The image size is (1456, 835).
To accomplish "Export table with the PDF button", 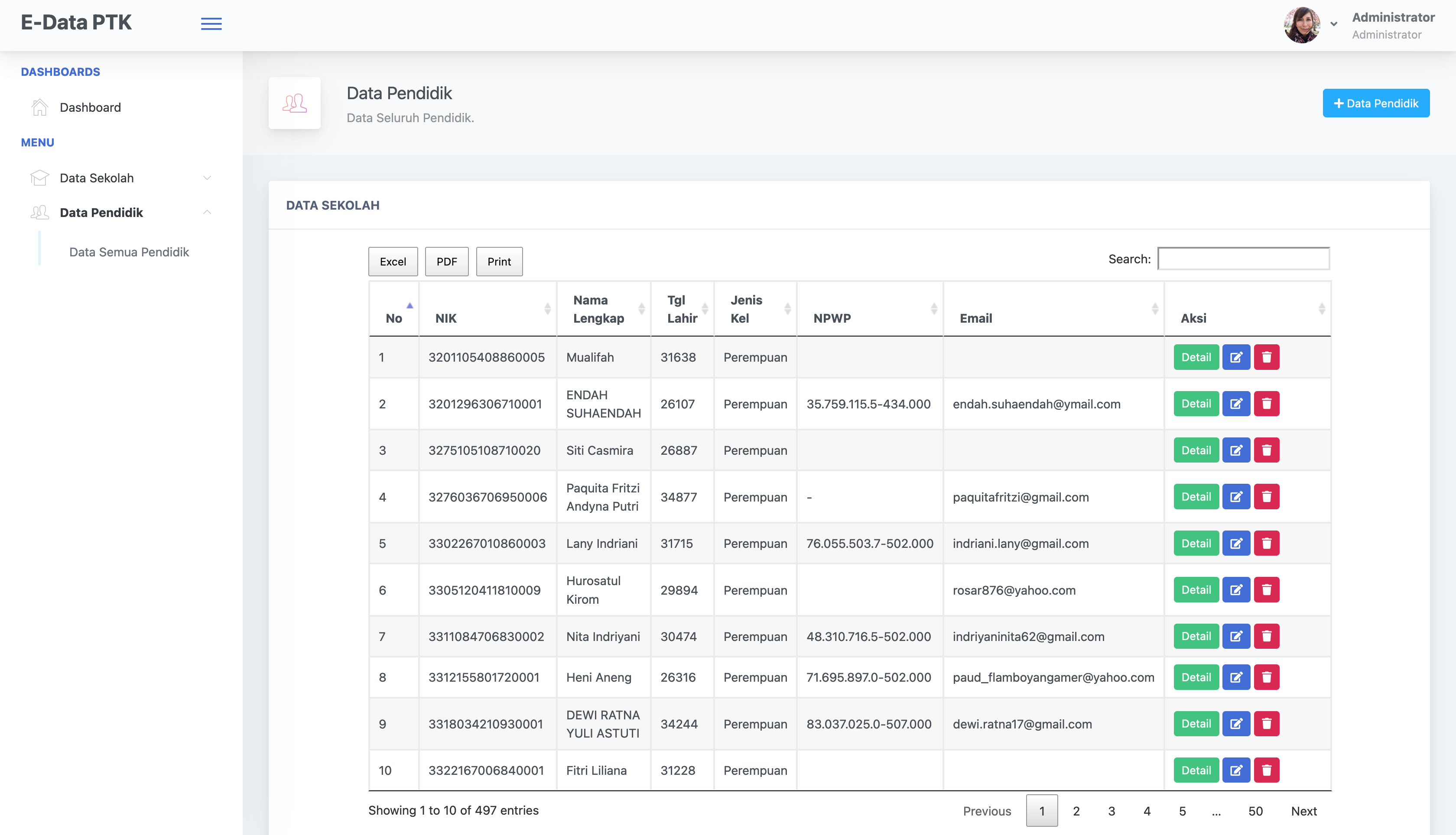I will click(446, 262).
